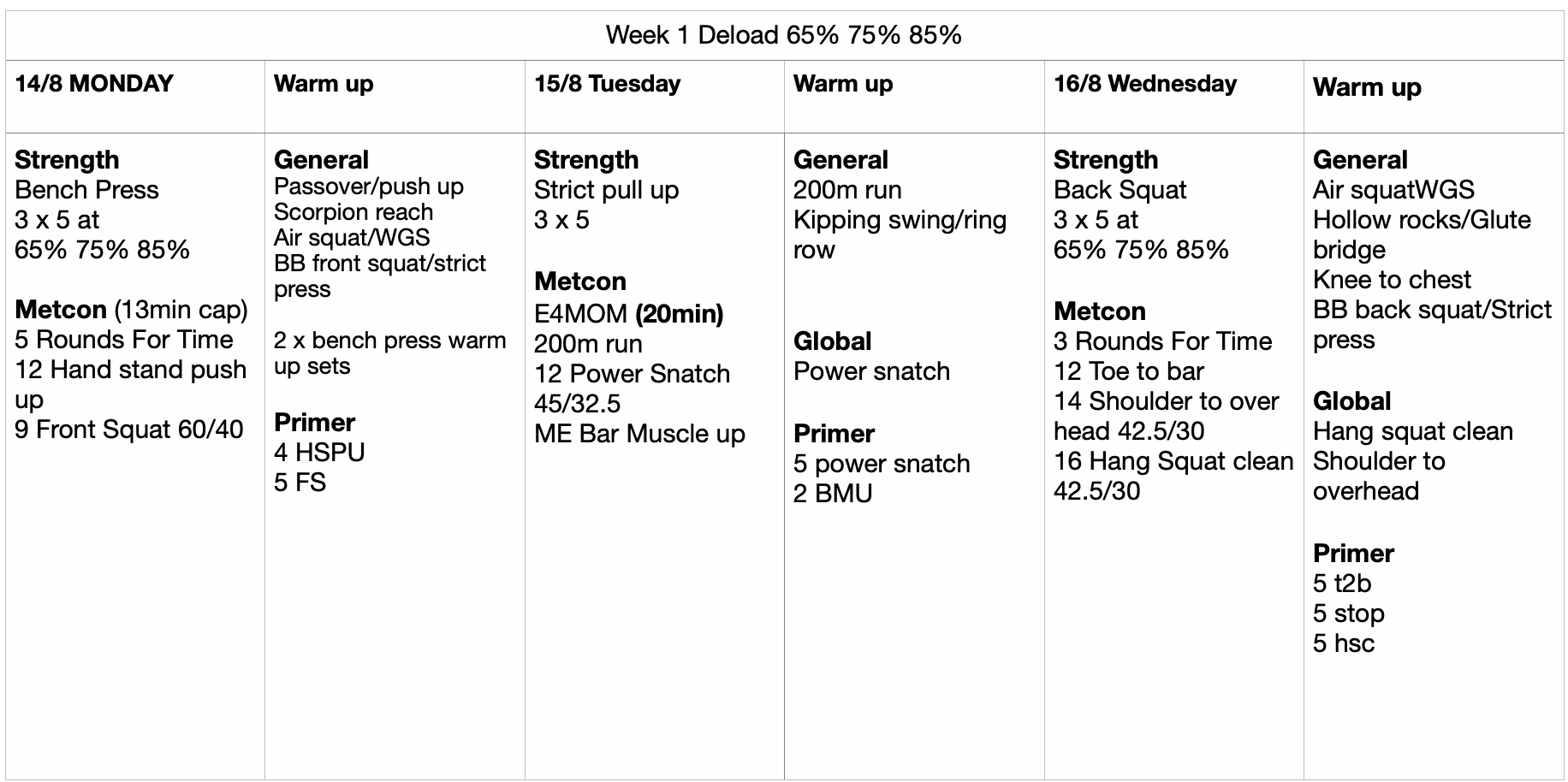Select the Back Squat line
The height and width of the screenshot is (782, 1568).
[1120, 190]
